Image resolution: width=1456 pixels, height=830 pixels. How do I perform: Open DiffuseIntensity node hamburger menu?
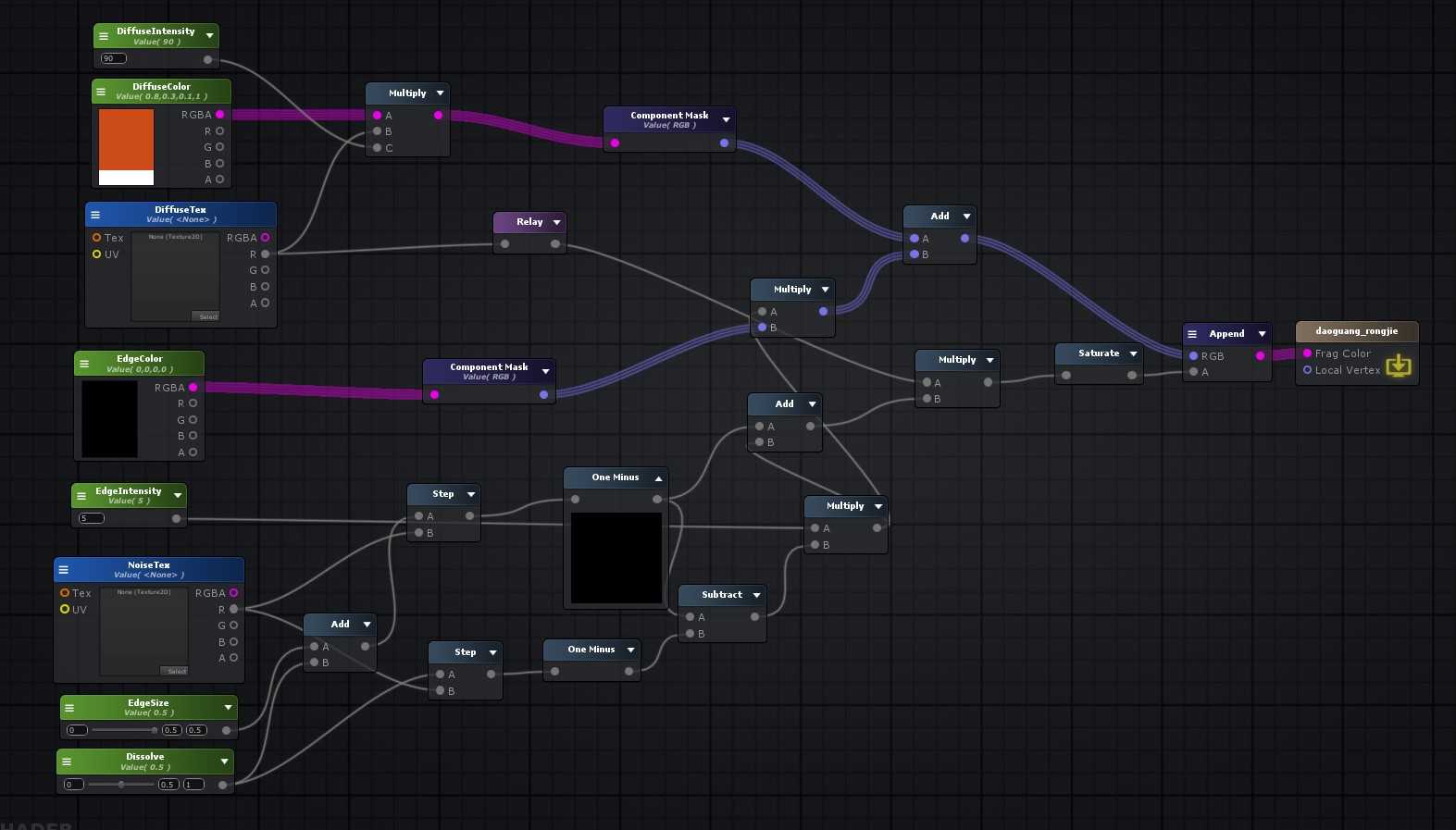104,36
